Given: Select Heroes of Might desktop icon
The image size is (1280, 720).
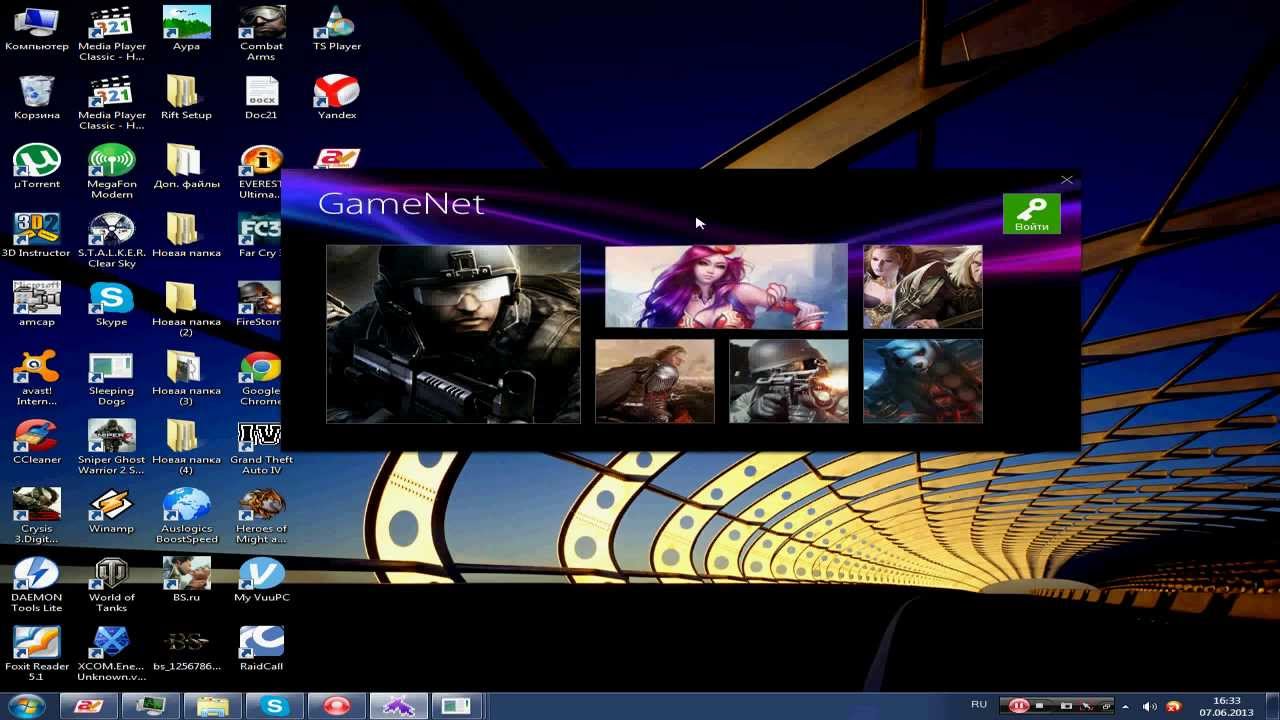Looking at the screenshot, I should point(261,516).
